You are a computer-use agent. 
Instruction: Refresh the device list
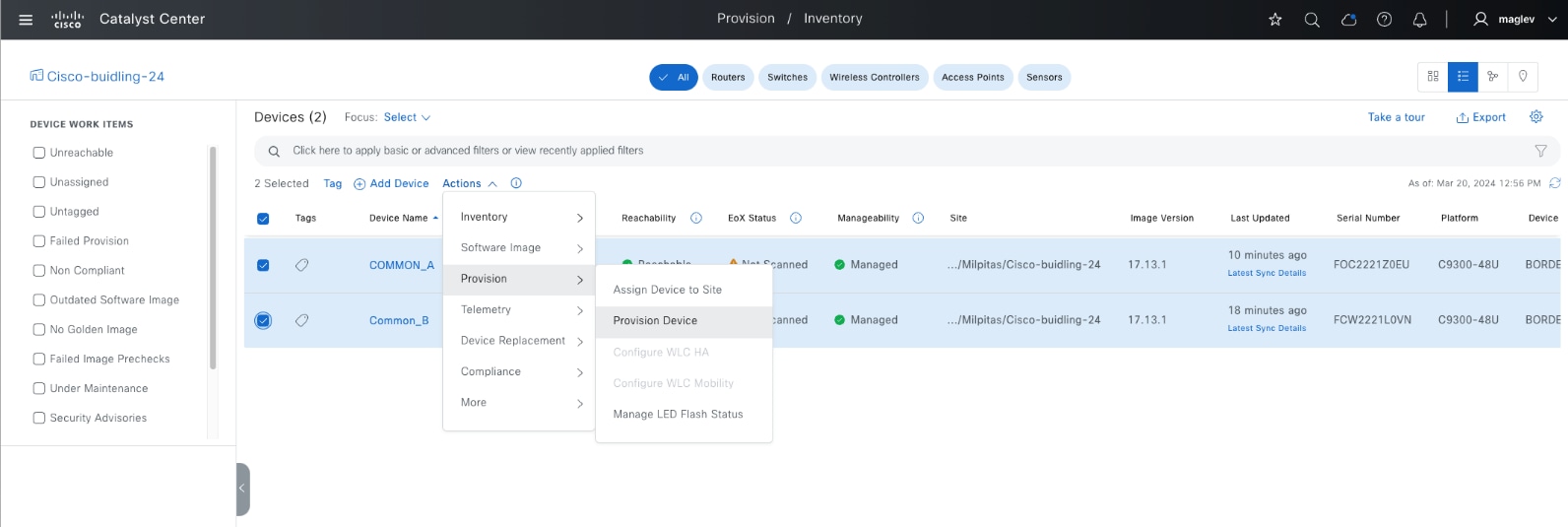click(x=1555, y=183)
